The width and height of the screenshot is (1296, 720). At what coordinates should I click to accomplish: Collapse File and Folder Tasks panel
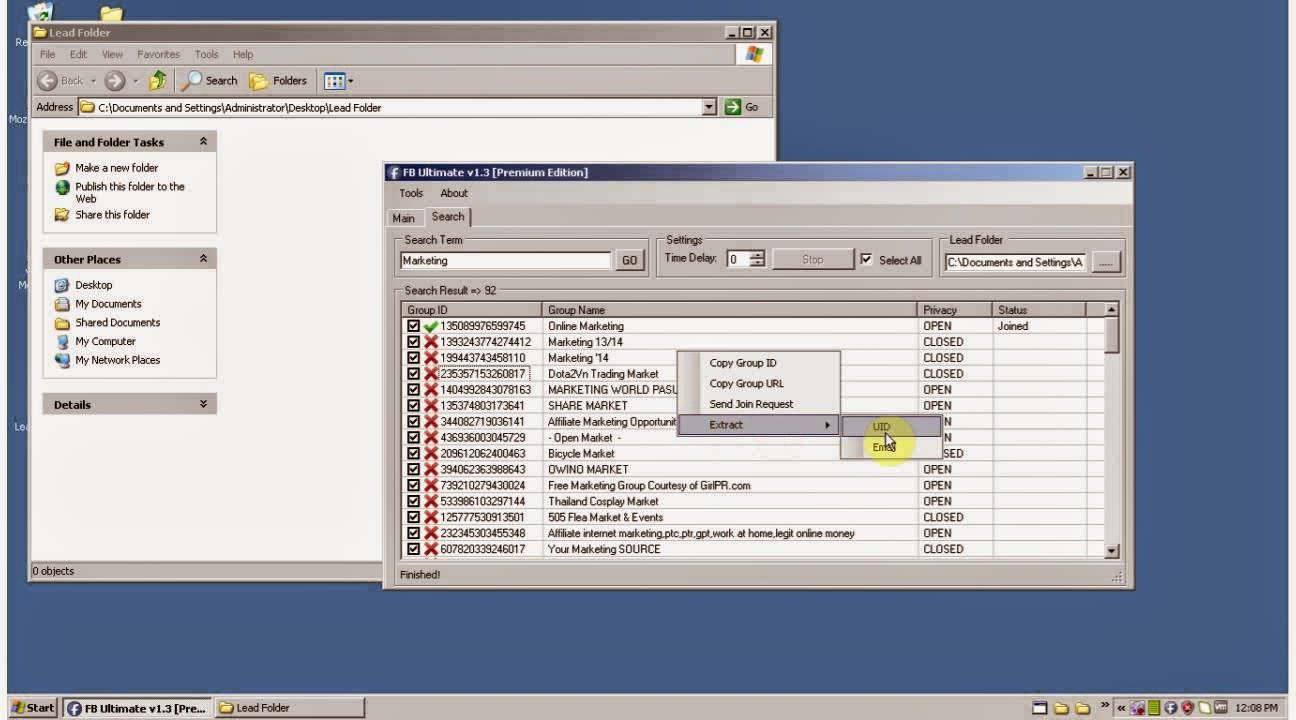click(203, 142)
